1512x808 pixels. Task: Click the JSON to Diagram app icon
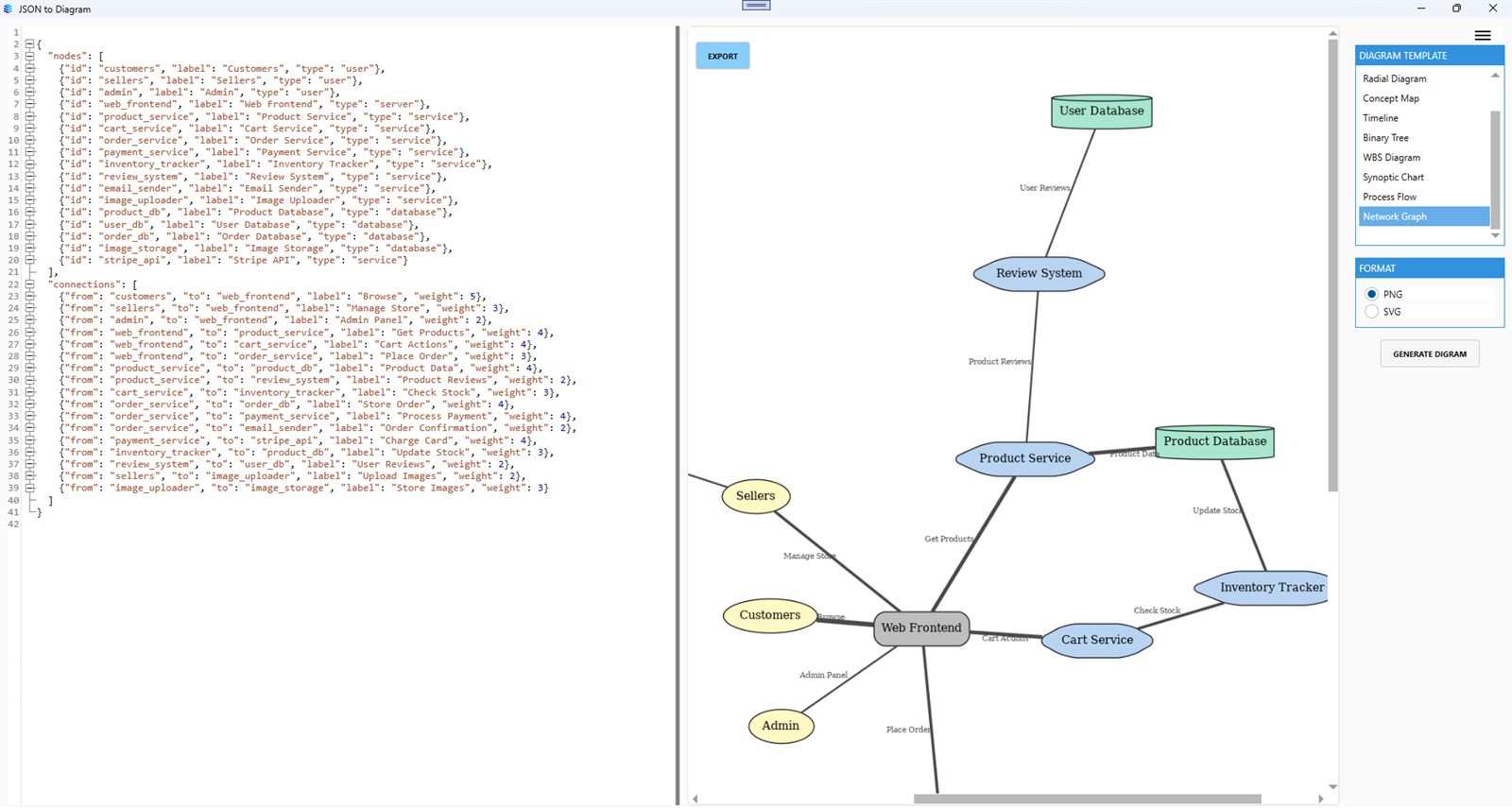click(9, 9)
